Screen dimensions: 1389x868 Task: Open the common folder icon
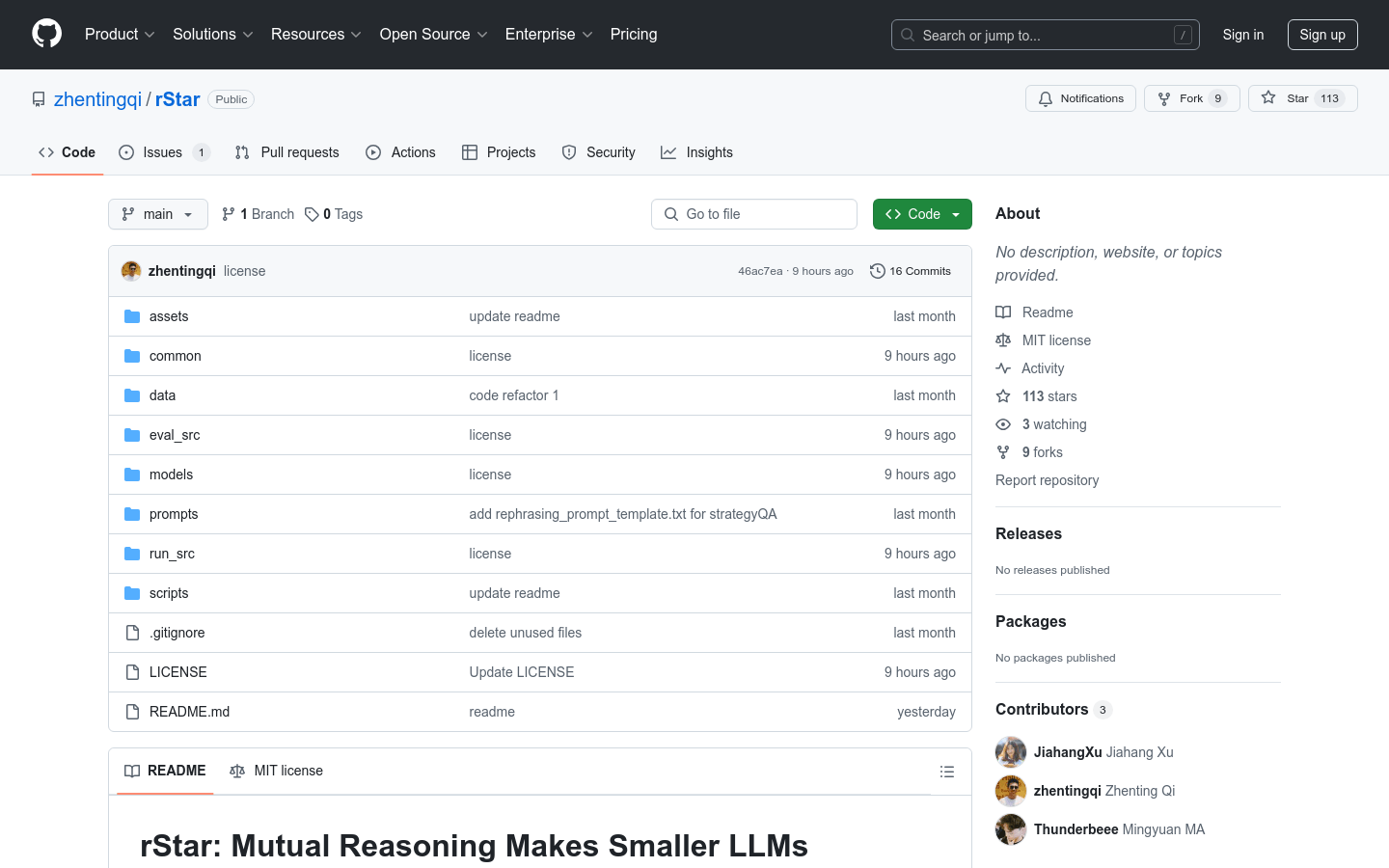132,356
